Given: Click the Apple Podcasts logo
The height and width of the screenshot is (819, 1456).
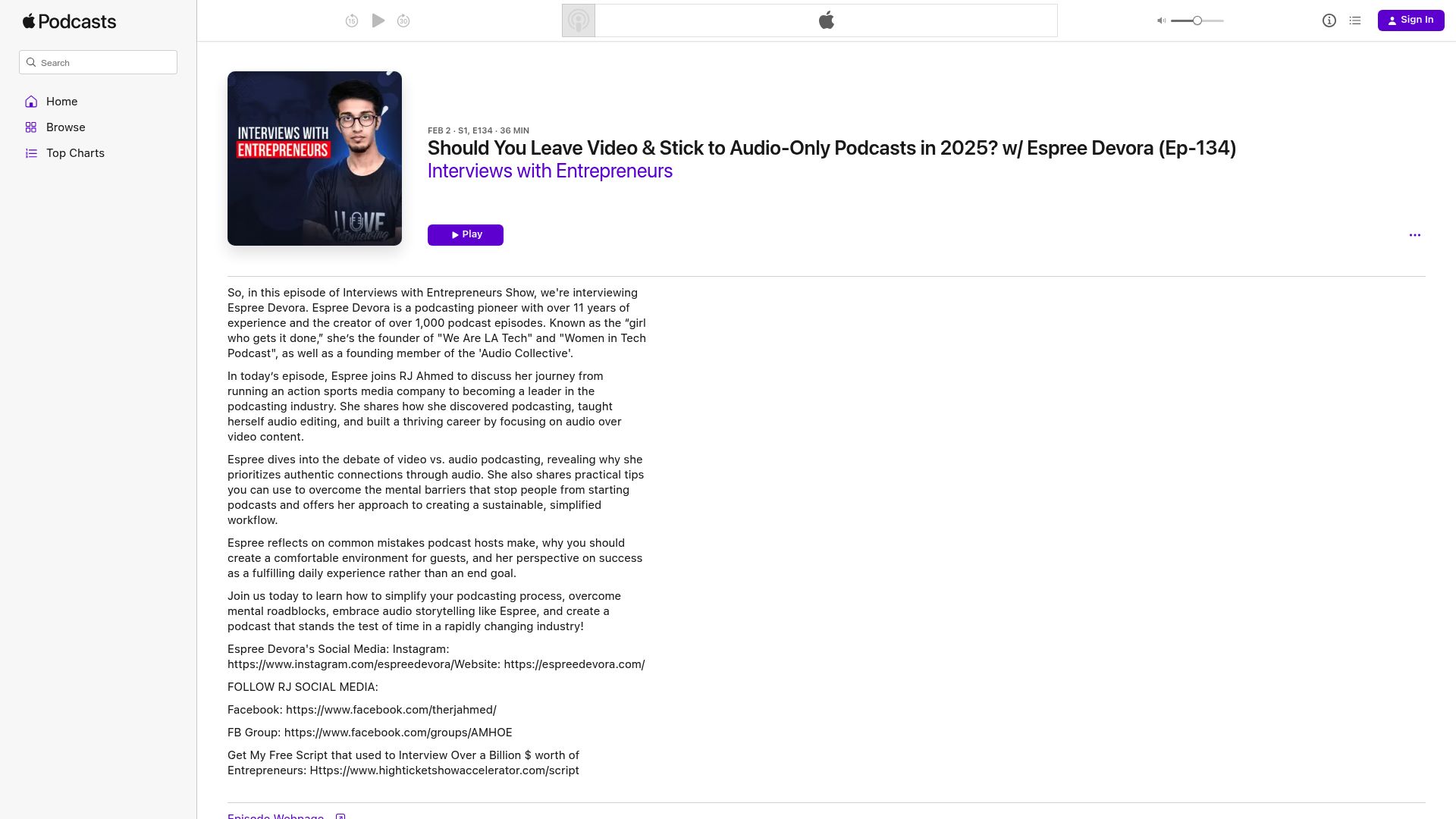Looking at the screenshot, I should click(x=69, y=21).
